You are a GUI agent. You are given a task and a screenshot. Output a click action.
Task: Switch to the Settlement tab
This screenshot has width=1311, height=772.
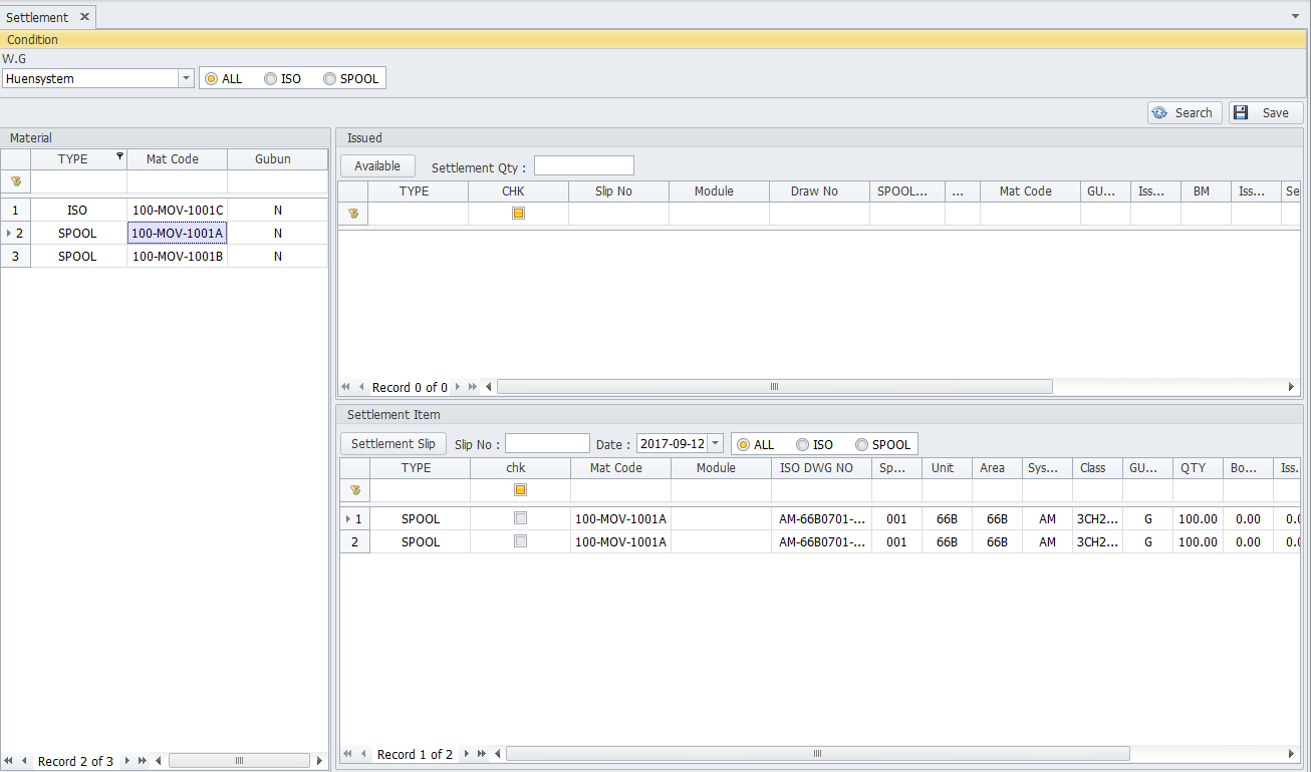(x=38, y=17)
